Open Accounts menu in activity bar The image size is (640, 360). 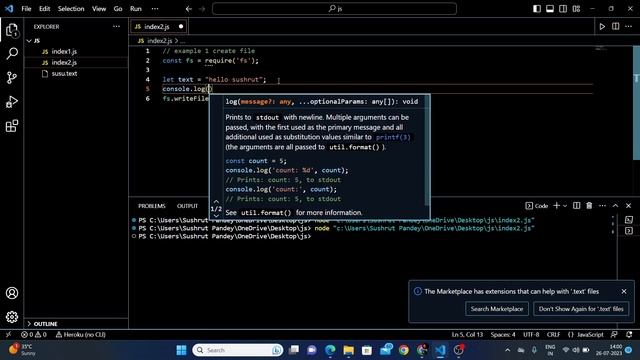[12, 293]
